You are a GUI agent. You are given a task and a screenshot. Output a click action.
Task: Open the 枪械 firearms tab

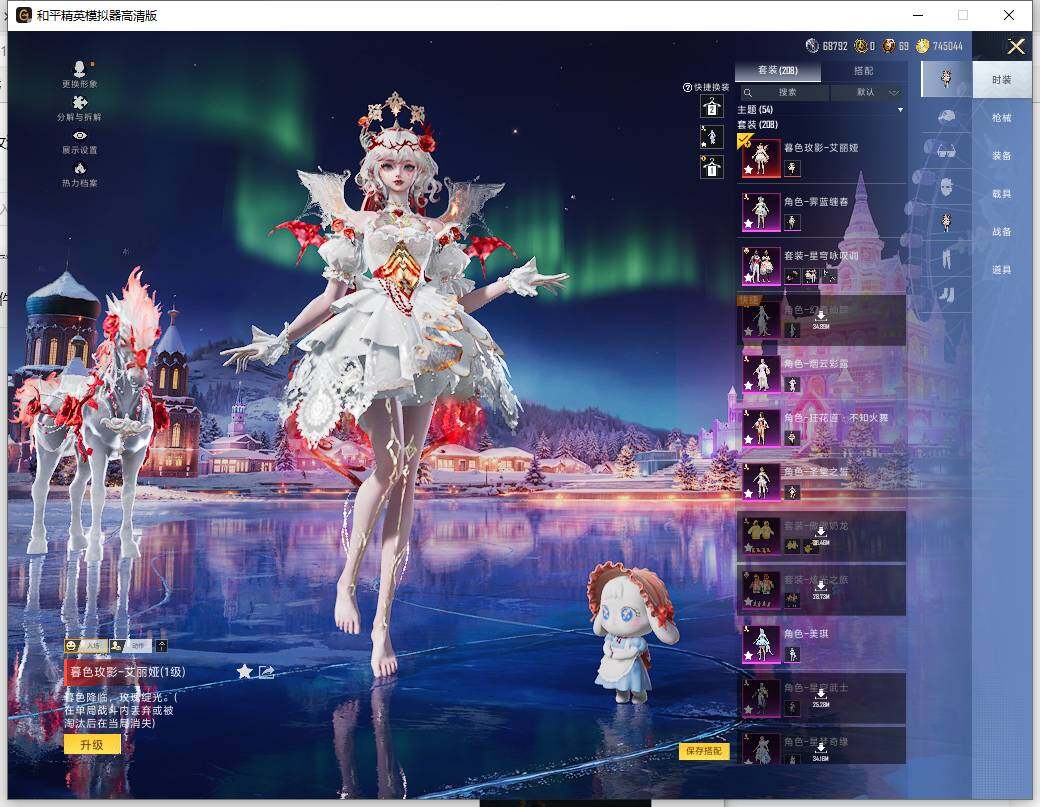[x=1001, y=118]
